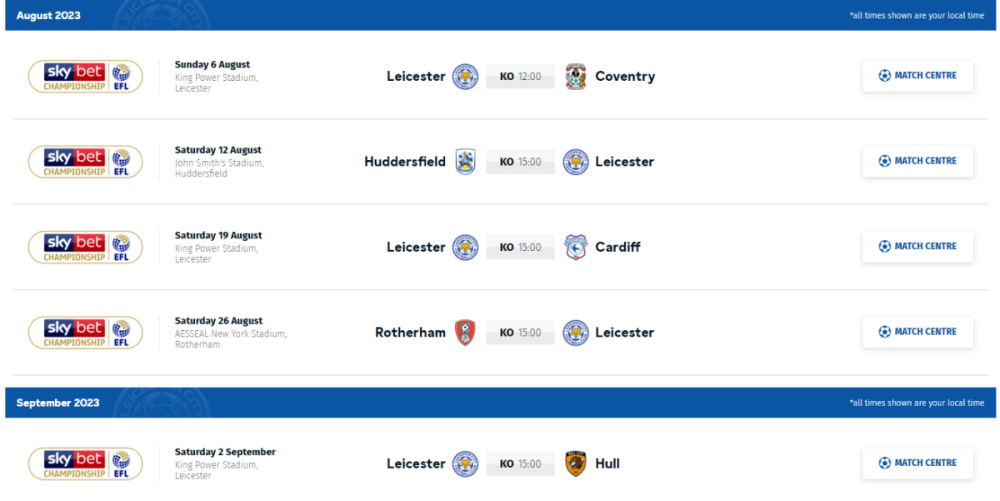Open Match Centre for Leicester vs Hull
Screen dimensions: 1000x501
917,463
